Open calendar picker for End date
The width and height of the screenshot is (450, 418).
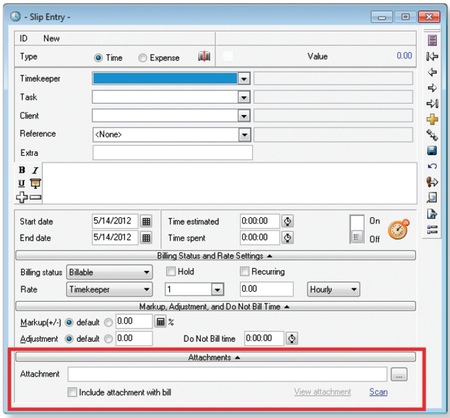146,238
